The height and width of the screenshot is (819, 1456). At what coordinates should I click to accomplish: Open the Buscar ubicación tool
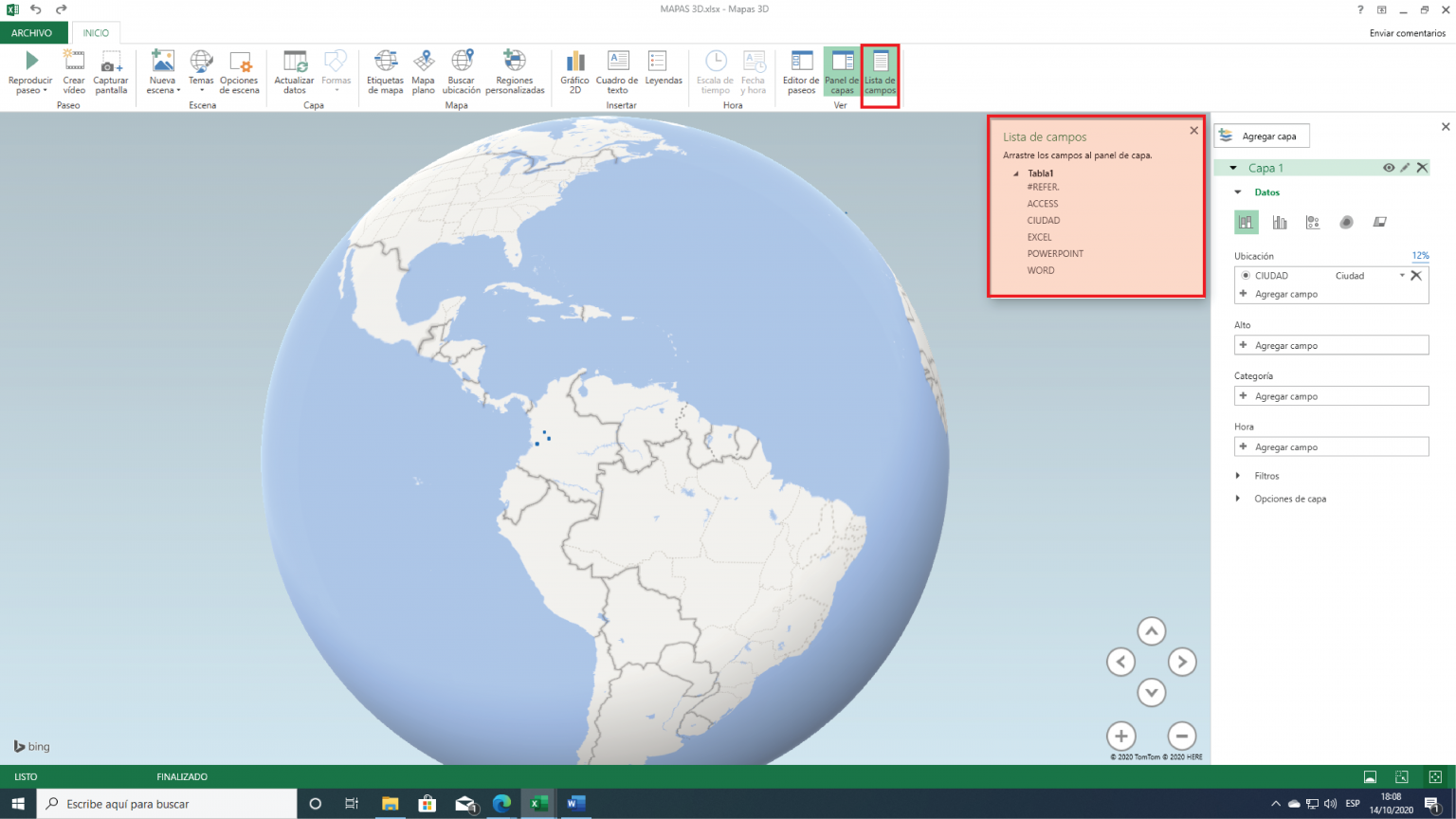[462, 71]
